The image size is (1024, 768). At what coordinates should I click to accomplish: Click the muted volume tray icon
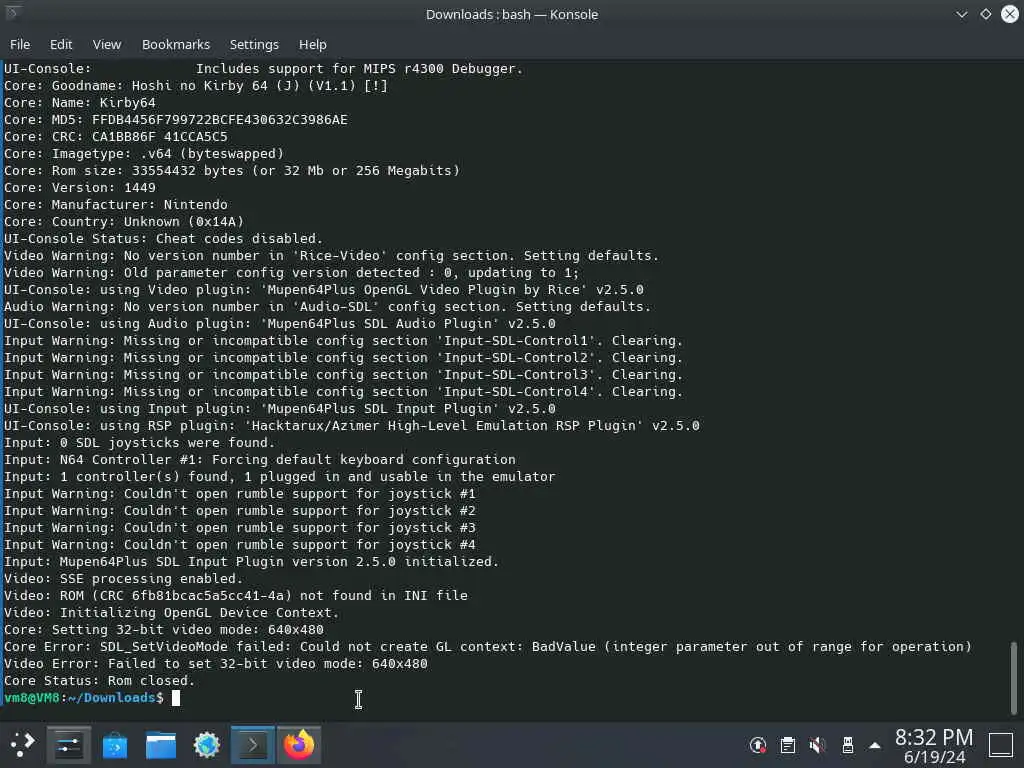818,744
